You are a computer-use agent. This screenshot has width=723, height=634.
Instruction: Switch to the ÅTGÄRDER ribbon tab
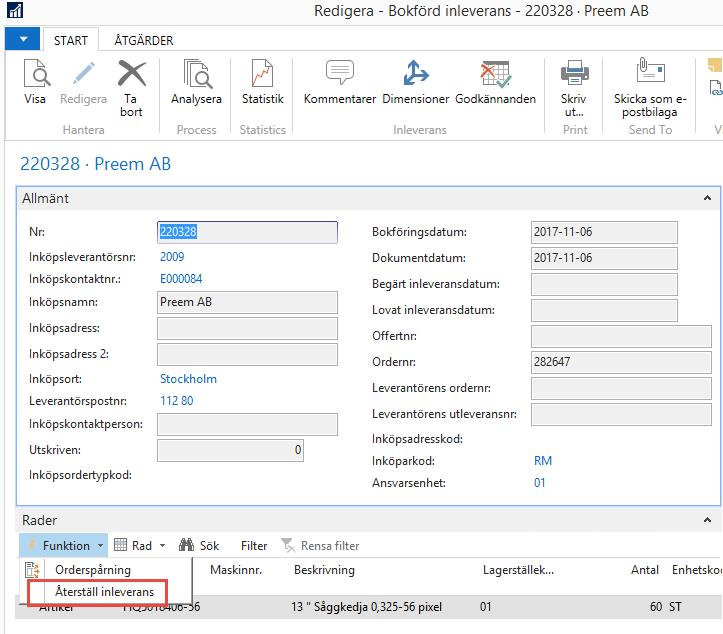click(x=144, y=41)
